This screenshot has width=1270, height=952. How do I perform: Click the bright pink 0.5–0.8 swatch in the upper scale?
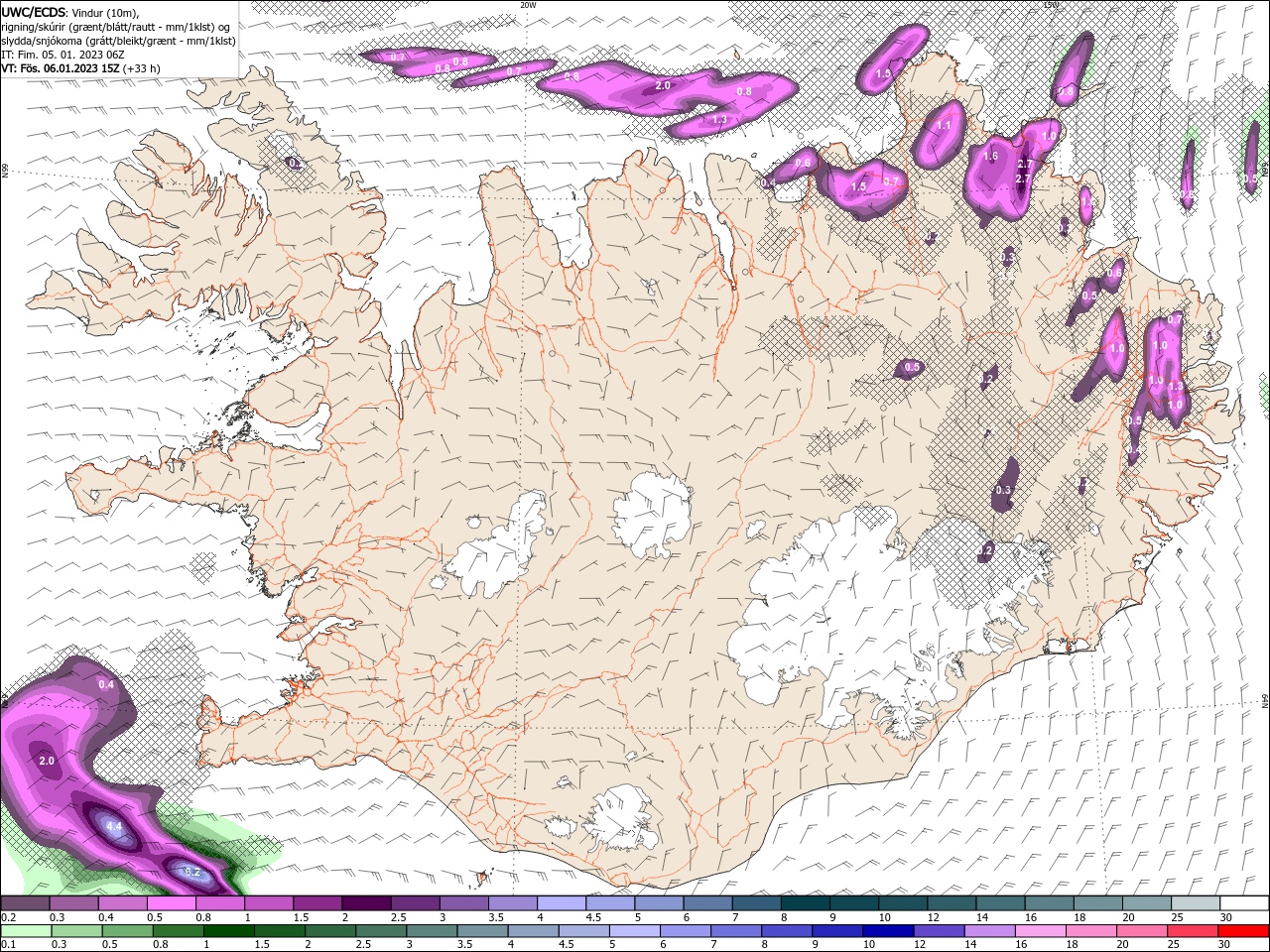(171, 902)
